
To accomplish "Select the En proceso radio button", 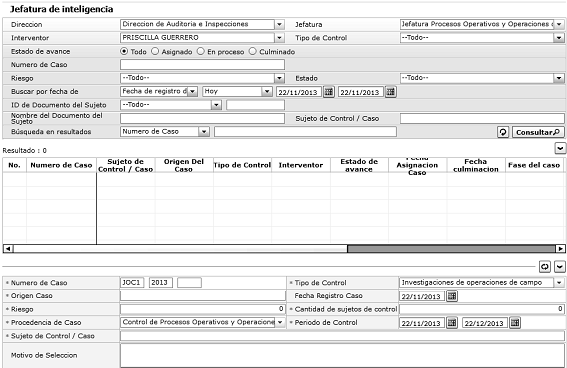I will 201,51.
